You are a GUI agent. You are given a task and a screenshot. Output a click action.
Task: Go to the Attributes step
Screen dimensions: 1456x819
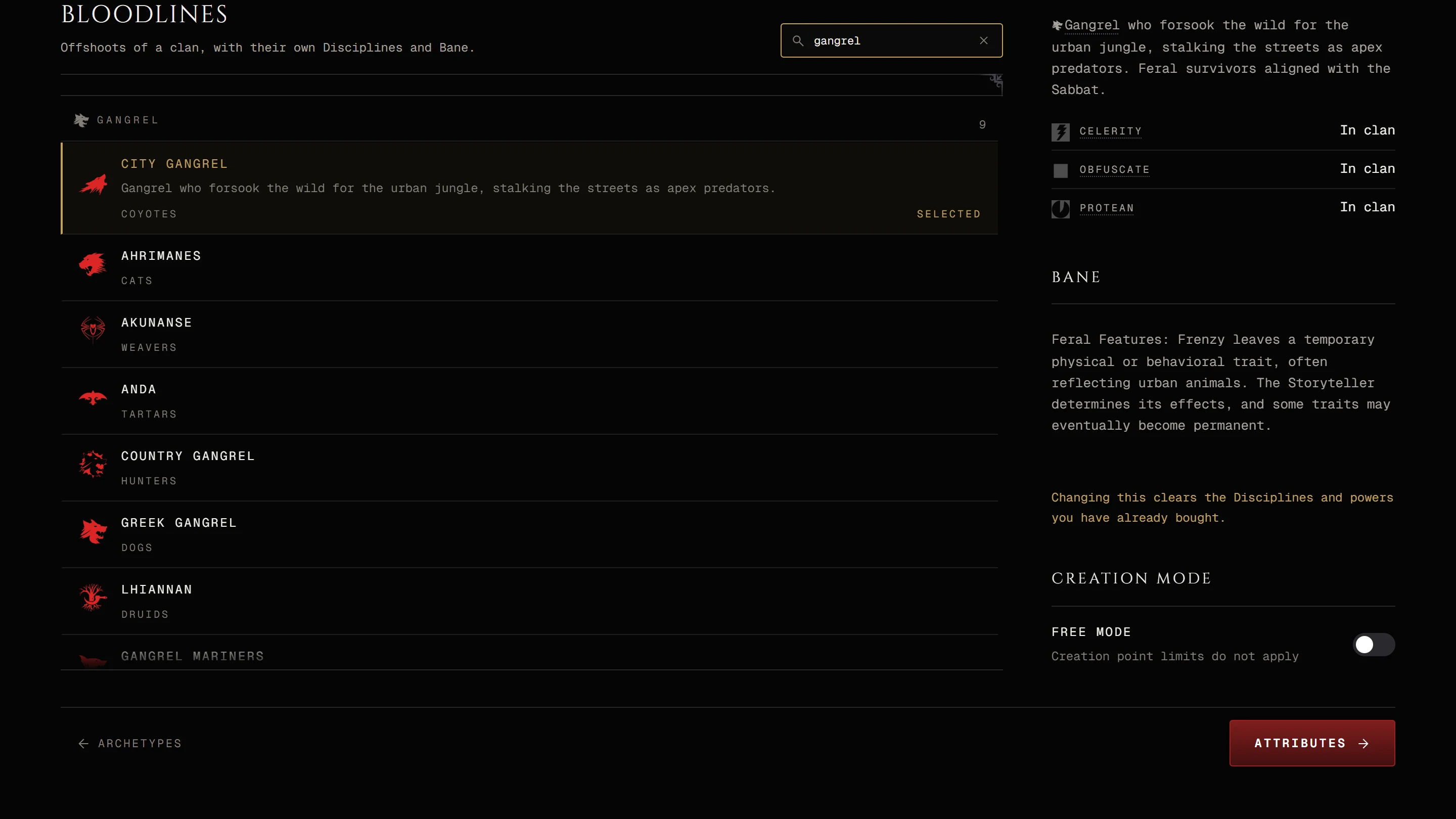[x=1312, y=743]
